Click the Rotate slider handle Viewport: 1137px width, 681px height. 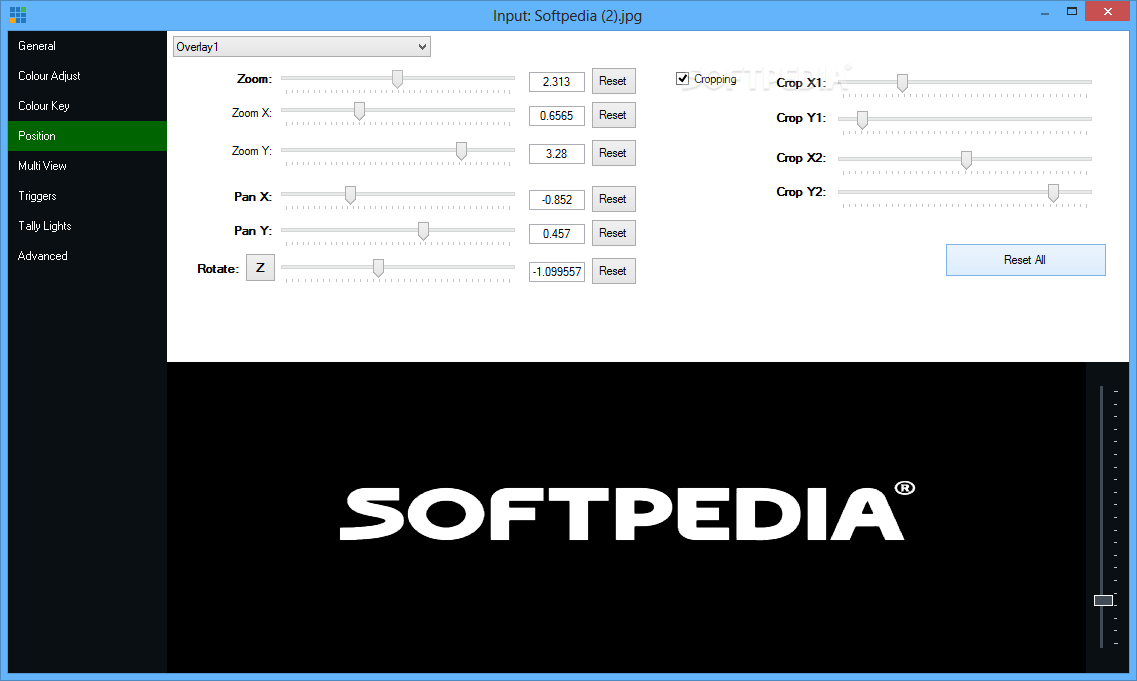pos(378,268)
